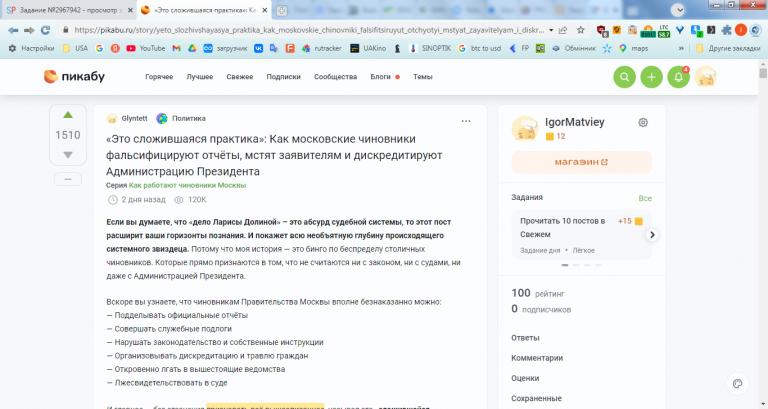The width and height of the screenshot is (768, 409).
Task: Open the Оценки sidebar link
Action: pyautogui.click(x=526, y=378)
